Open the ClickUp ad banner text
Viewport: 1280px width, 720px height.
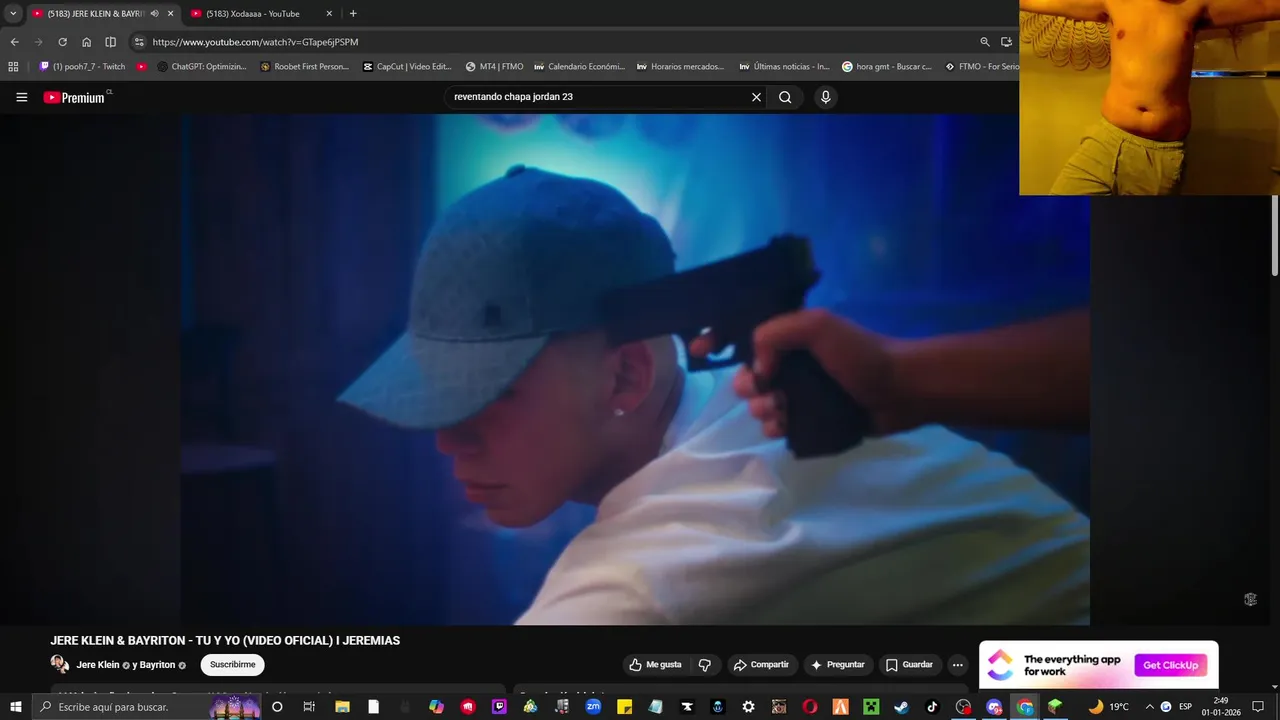(x=1072, y=665)
